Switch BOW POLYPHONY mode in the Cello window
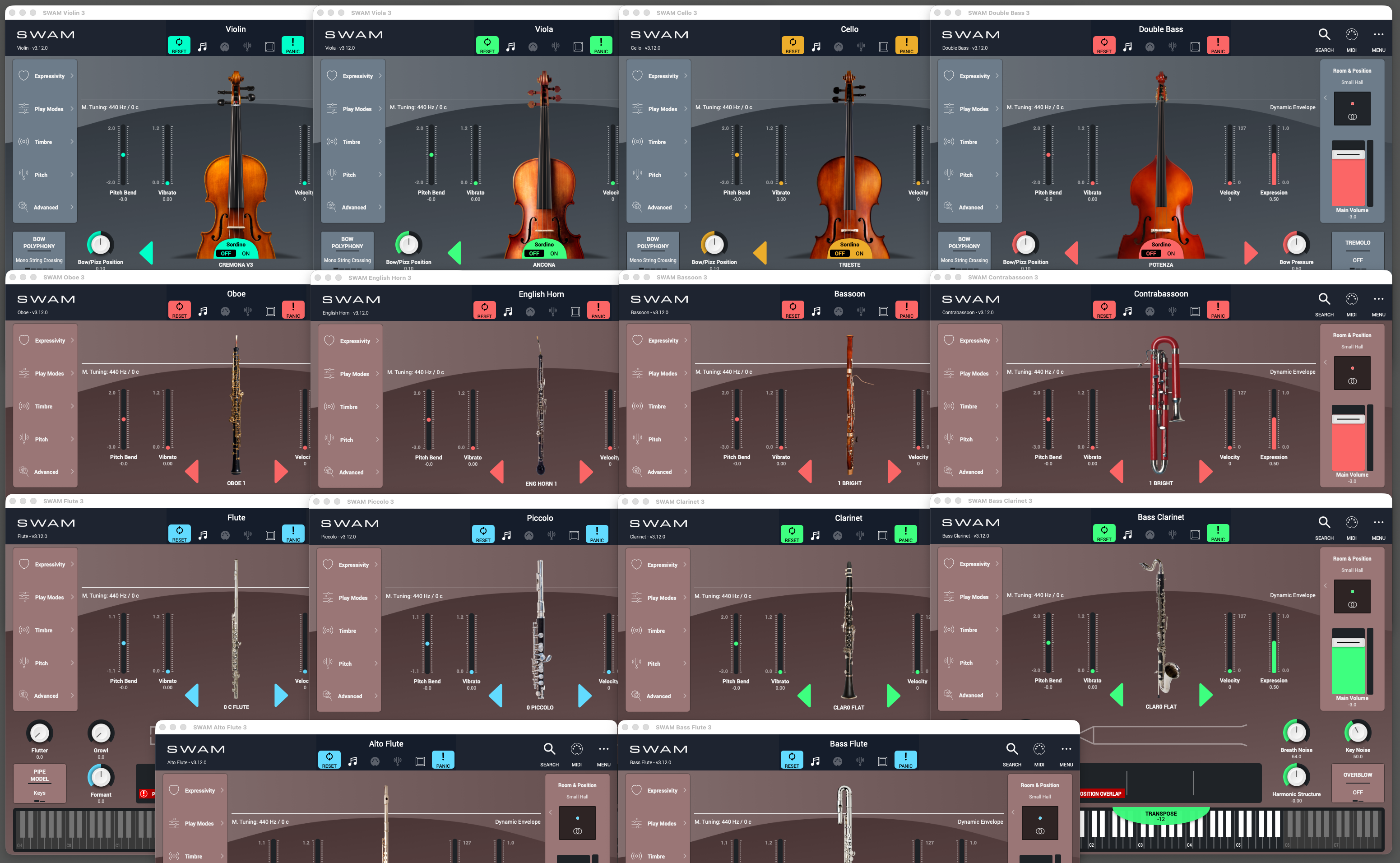Viewport: 1400px width, 863px height. [x=653, y=251]
